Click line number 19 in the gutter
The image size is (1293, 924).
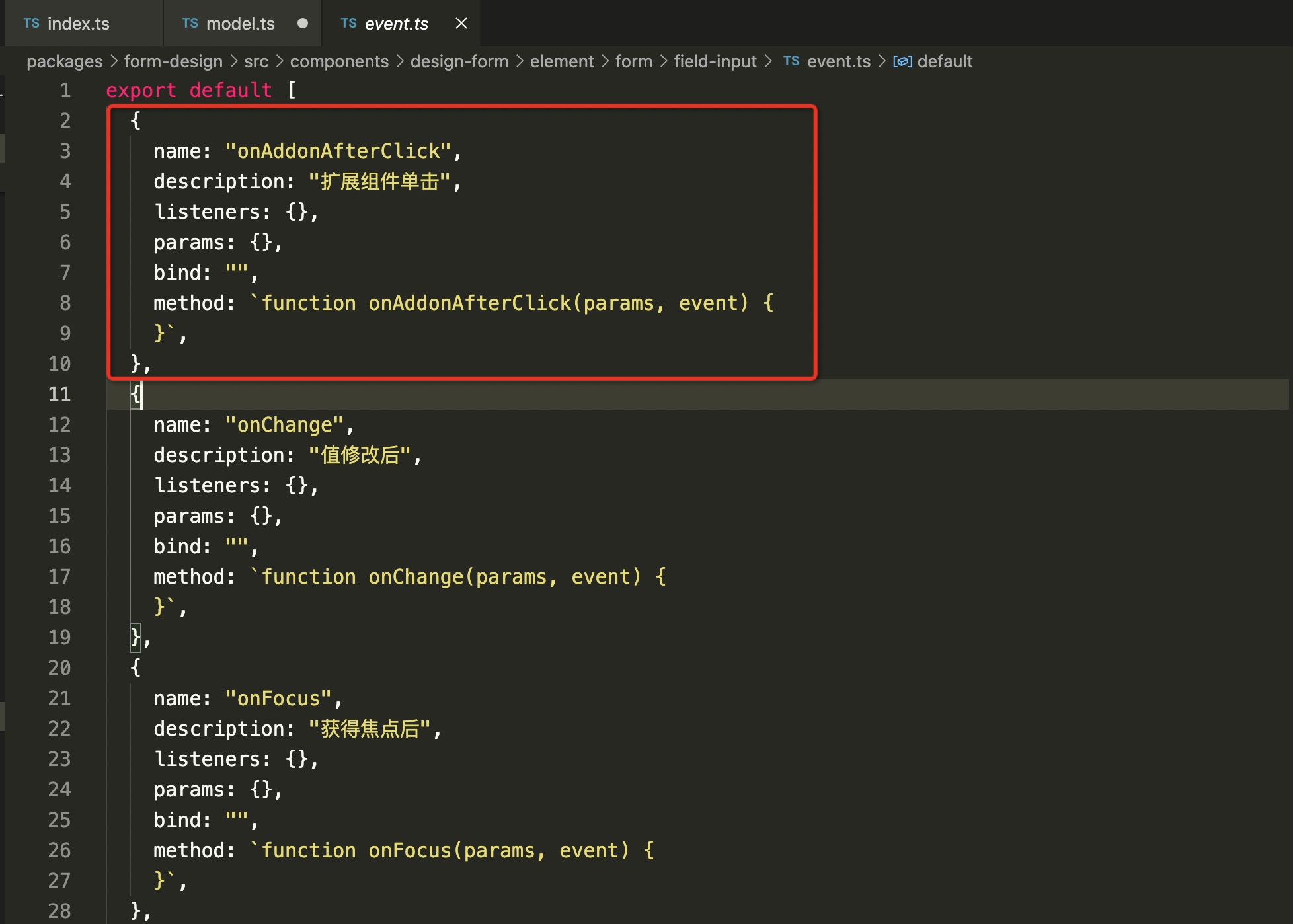[59, 637]
